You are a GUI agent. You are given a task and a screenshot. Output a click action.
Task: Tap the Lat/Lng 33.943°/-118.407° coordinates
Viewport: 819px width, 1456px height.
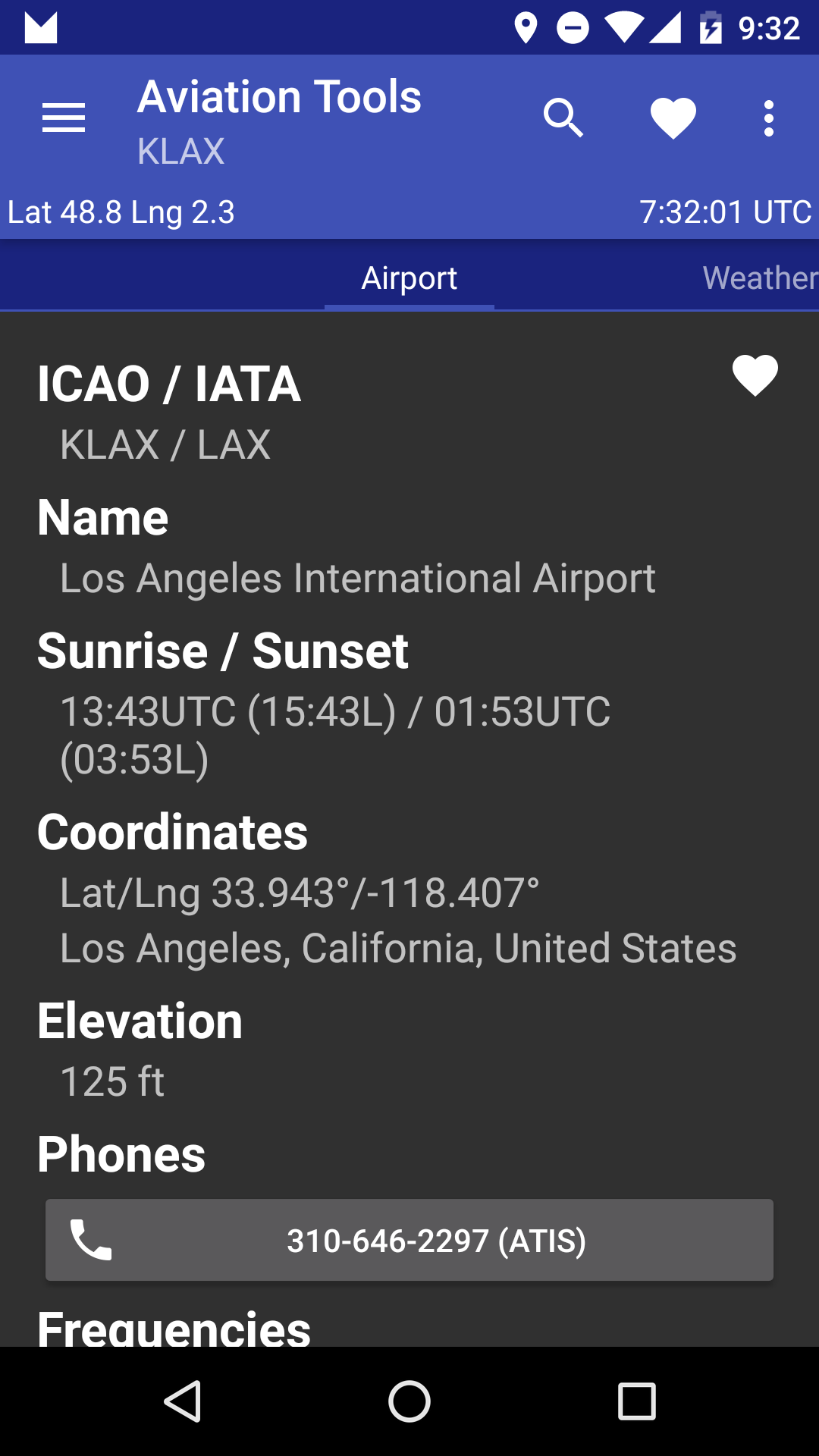[300, 893]
